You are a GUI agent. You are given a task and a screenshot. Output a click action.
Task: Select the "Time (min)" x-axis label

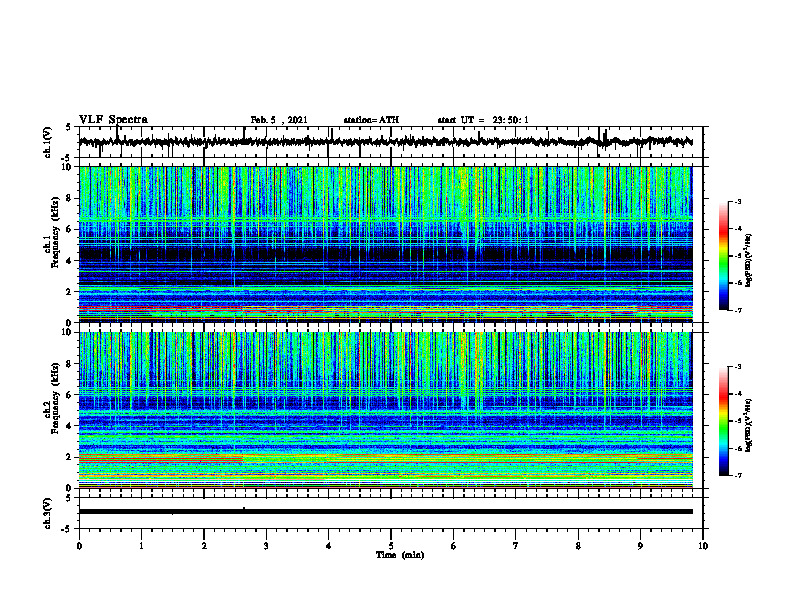[400, 555]
